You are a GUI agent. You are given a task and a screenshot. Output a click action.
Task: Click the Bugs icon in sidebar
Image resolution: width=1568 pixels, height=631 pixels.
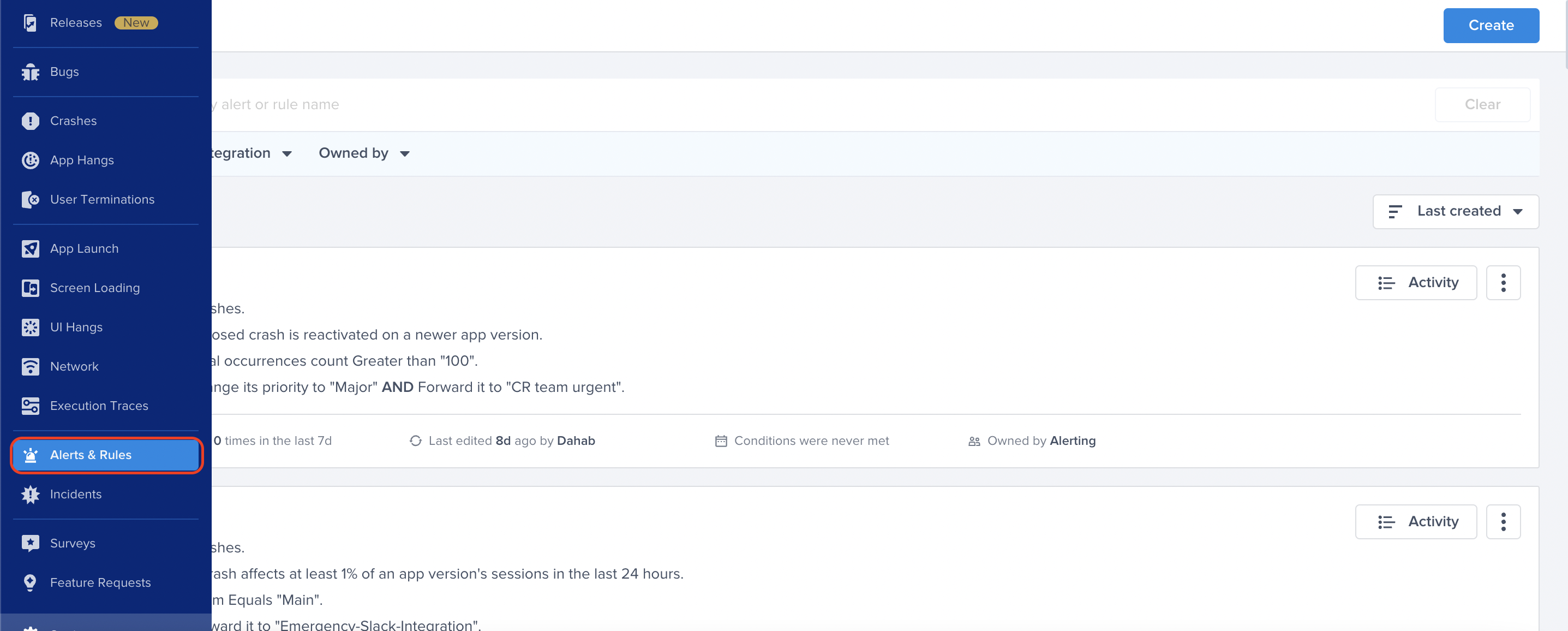click(x=30, y=72)
